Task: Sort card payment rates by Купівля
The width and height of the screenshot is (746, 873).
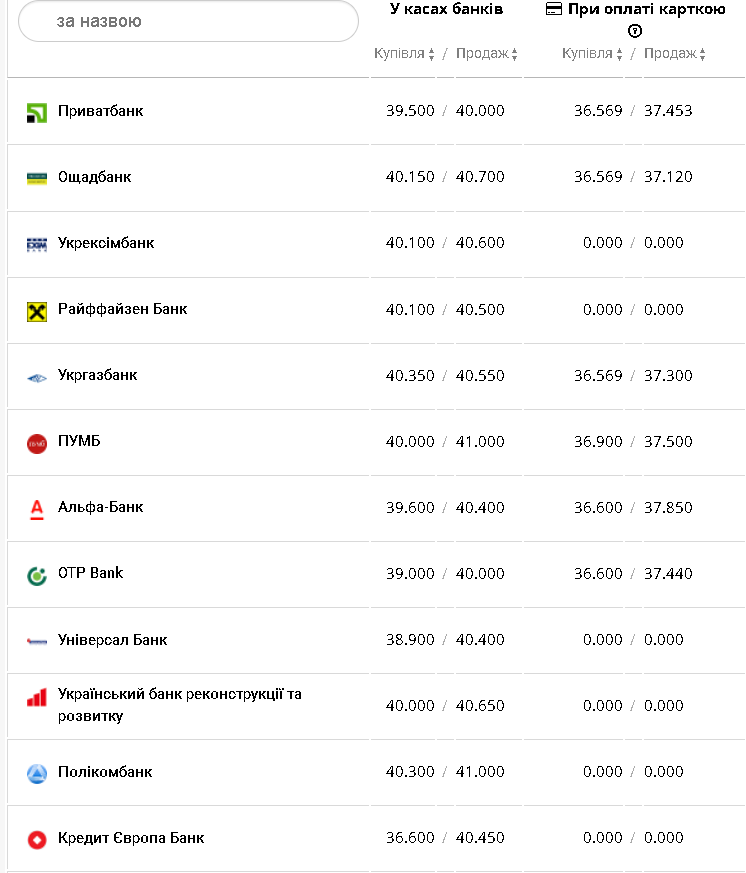Action: (592, 54)
